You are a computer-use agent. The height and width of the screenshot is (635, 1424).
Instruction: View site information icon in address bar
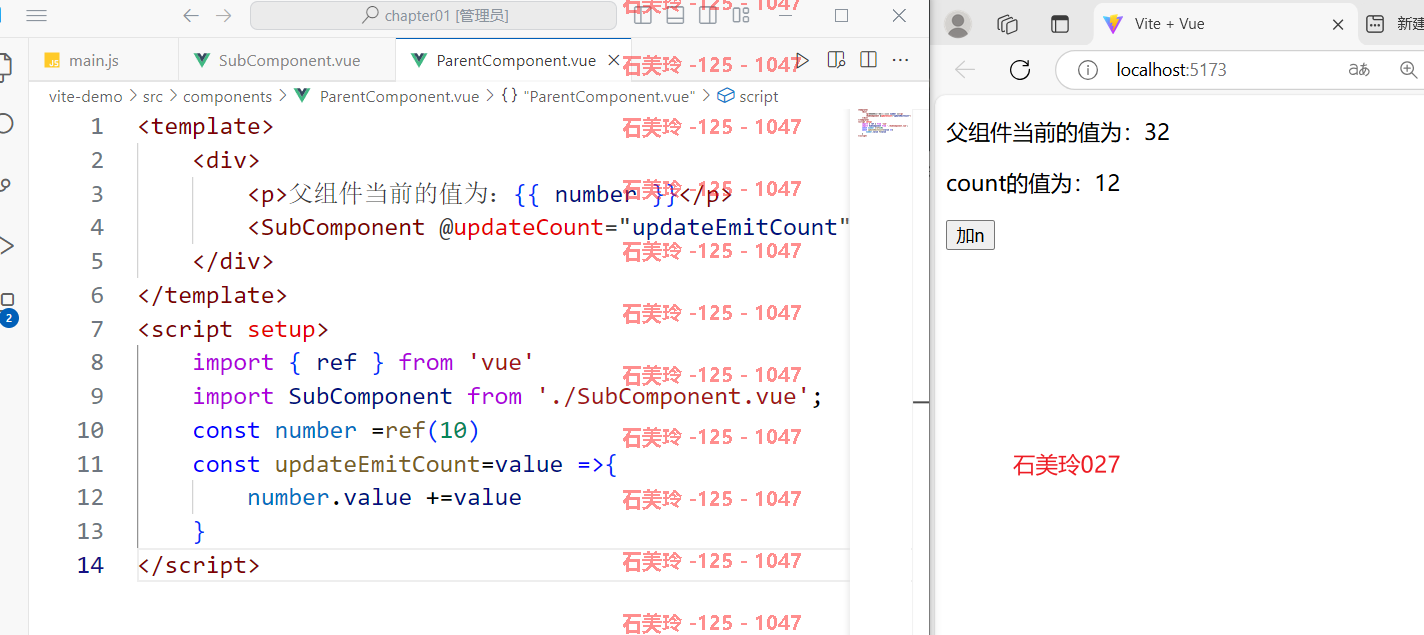pos(1088,69)
